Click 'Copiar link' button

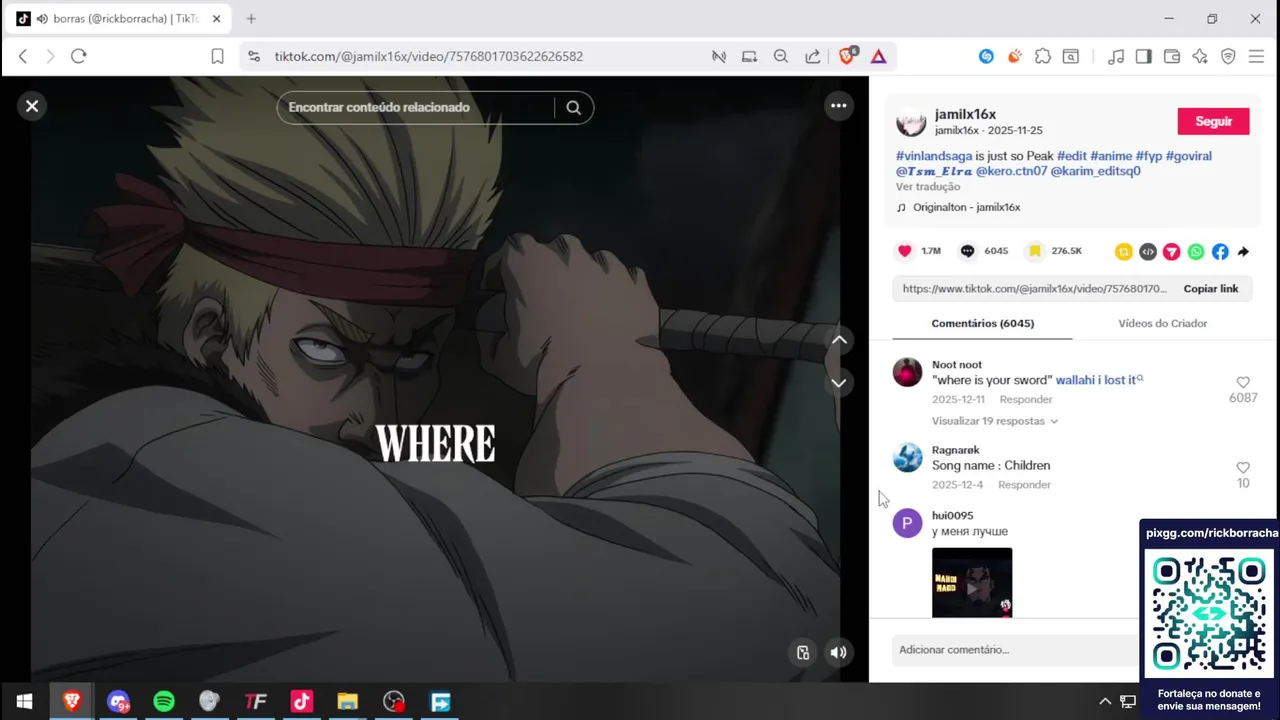[1211, 289]
